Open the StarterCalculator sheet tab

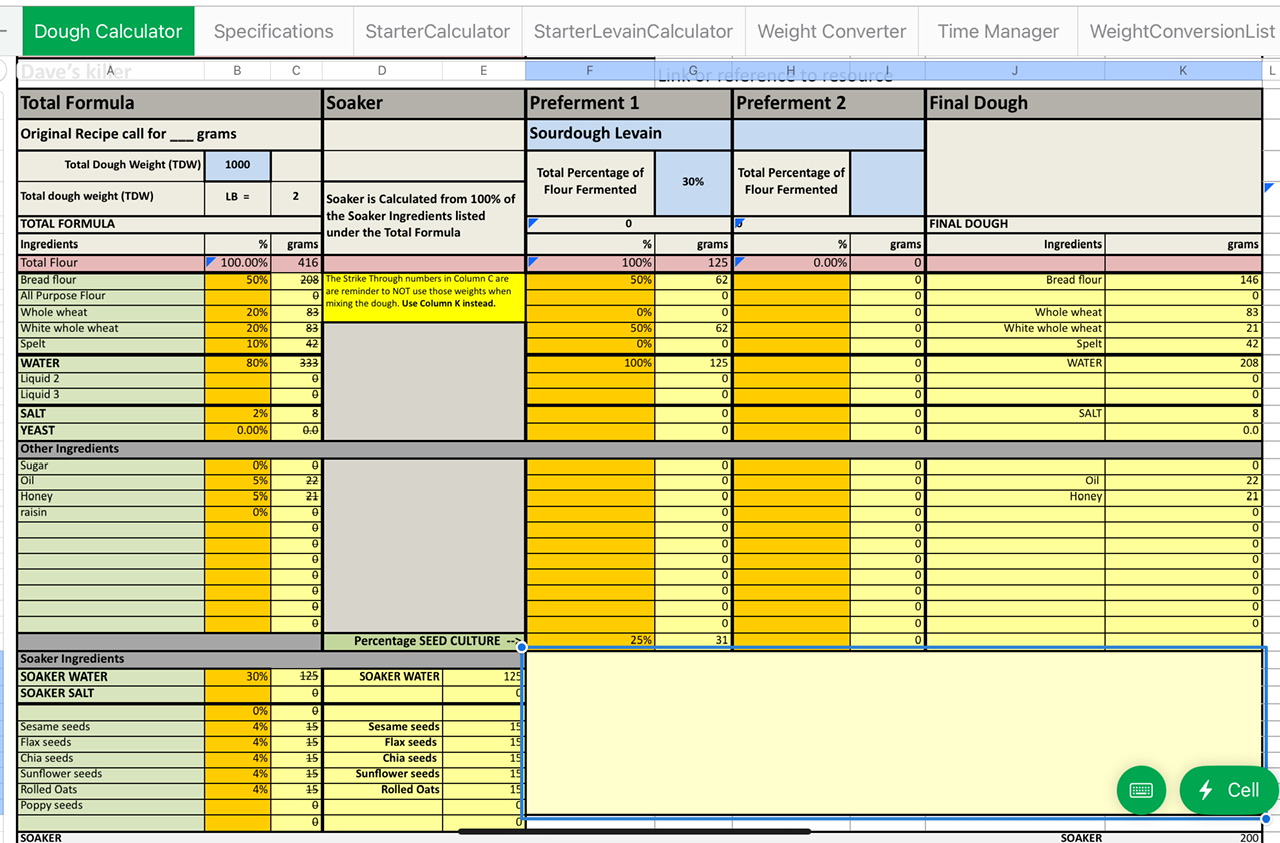437,31
